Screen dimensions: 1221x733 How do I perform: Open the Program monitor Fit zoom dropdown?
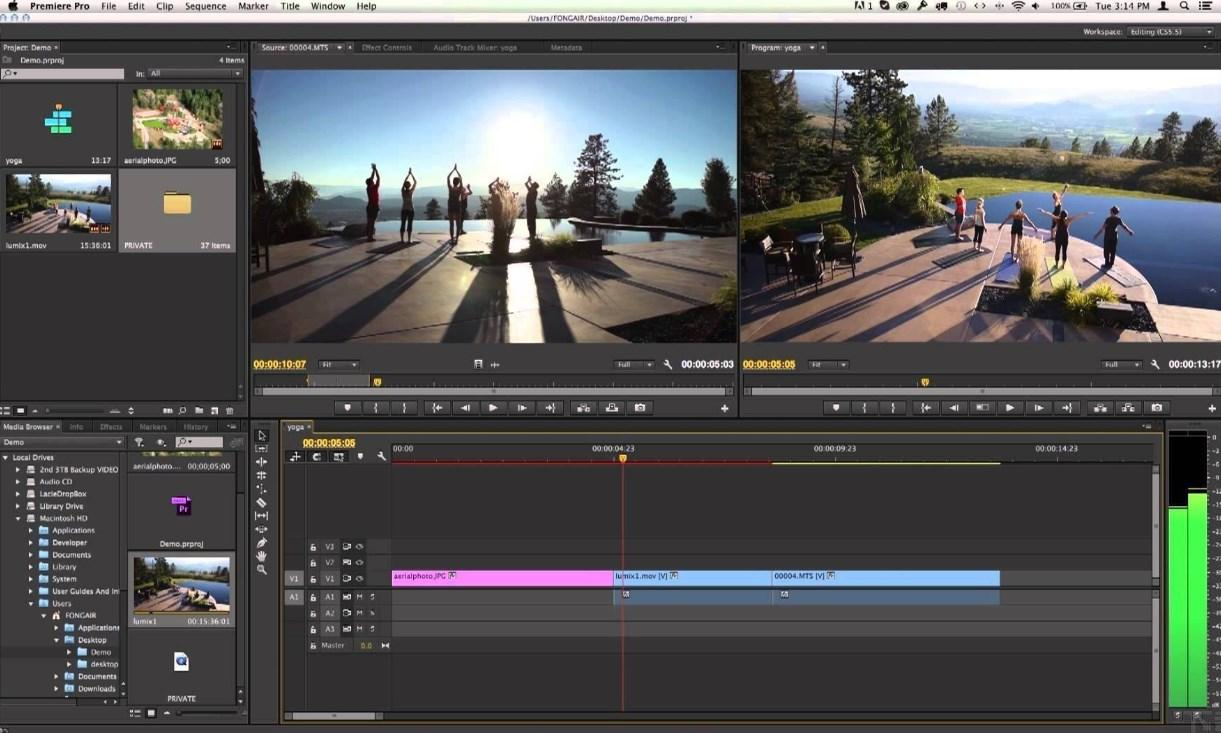pyautogui.click(x=828, y=365)
